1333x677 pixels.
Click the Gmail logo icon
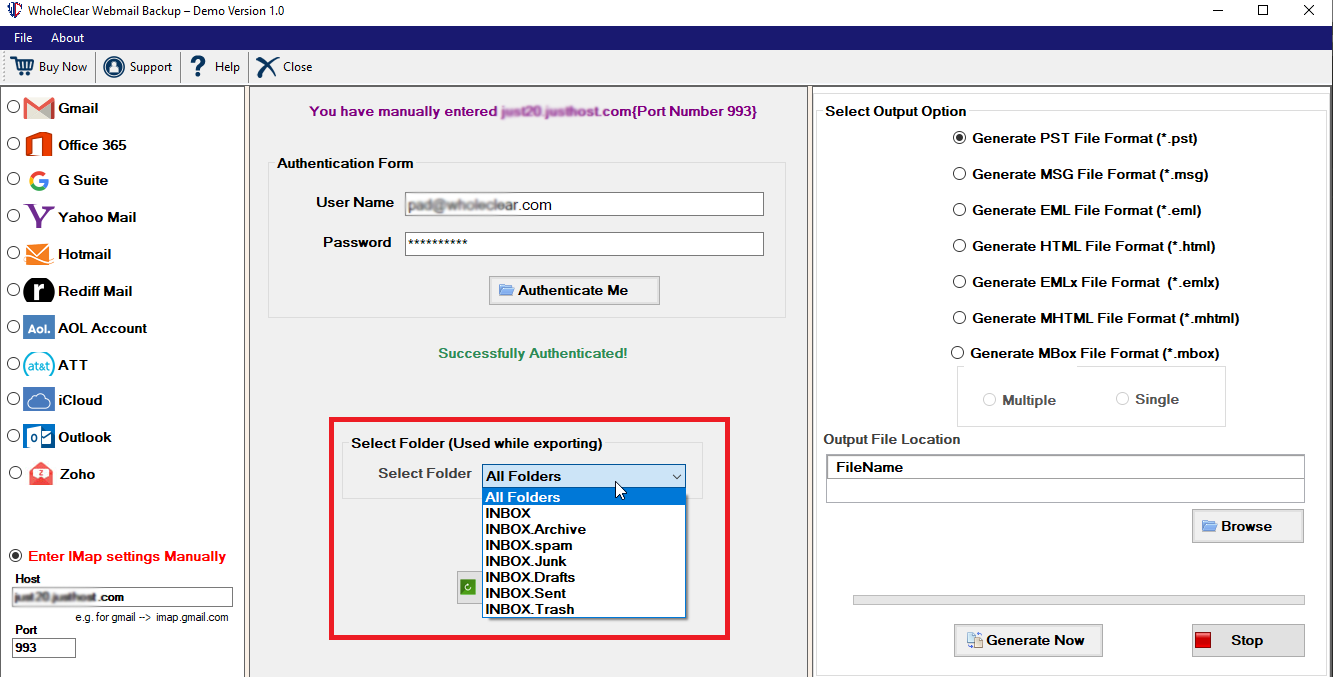(x=39, y=108)
